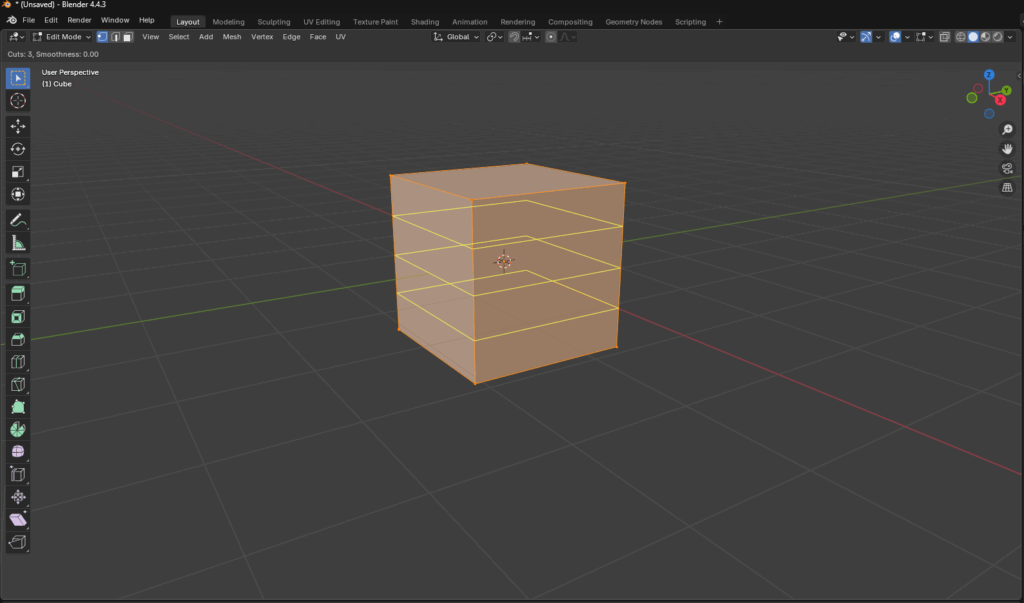Open the editor type dropdown
The width and height of the screenshot is (1024, 603).
(16, 37)
